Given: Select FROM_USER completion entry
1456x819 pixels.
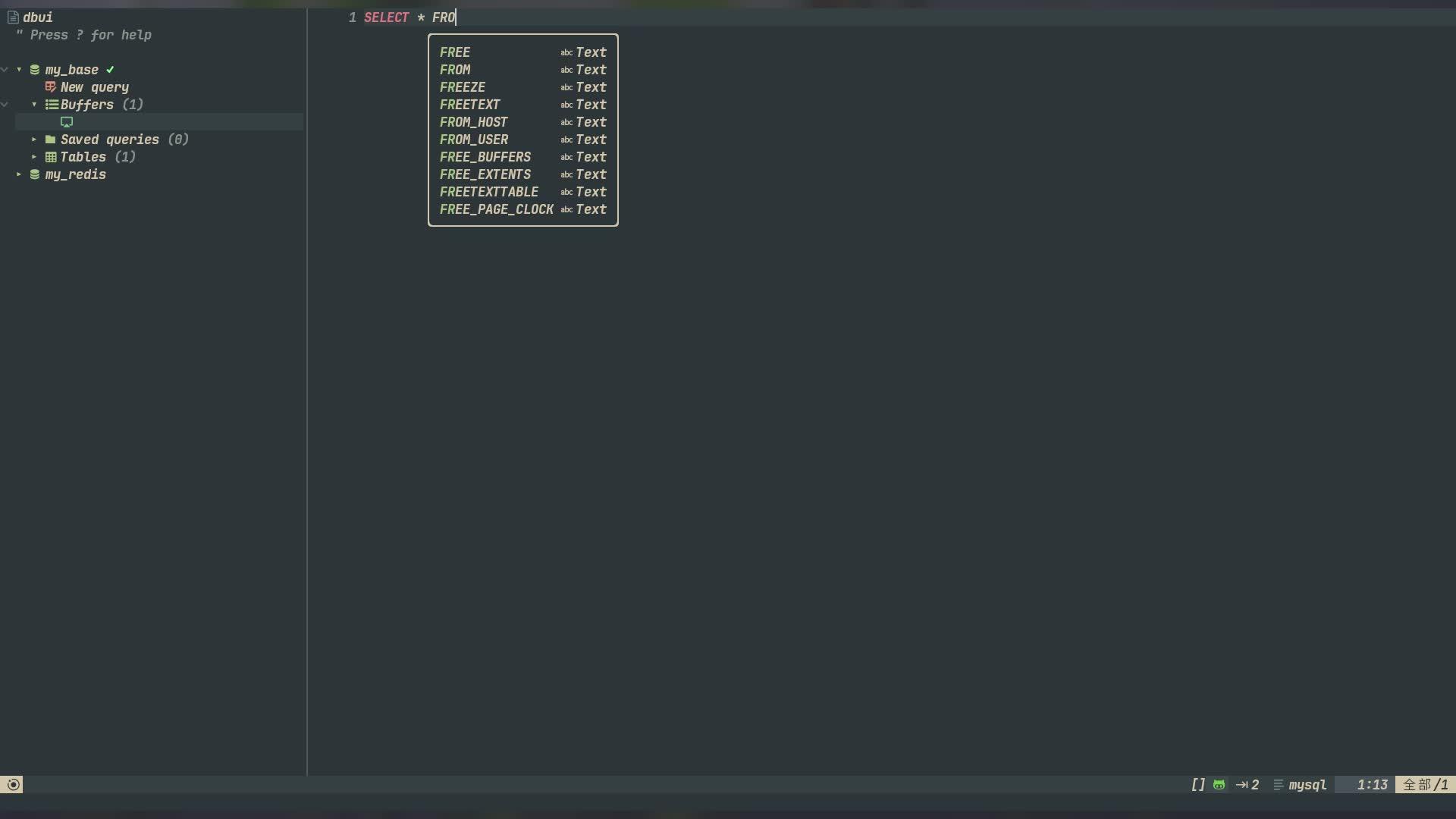Looking at the screenshot, I should pos(523,140).
